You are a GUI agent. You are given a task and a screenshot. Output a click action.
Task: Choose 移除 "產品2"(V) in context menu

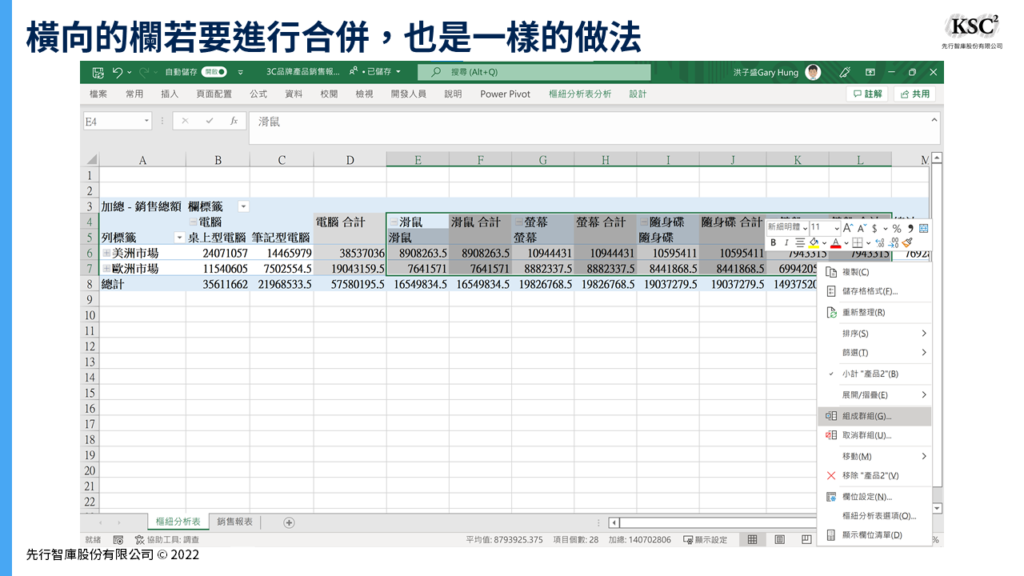click(874, 475)
